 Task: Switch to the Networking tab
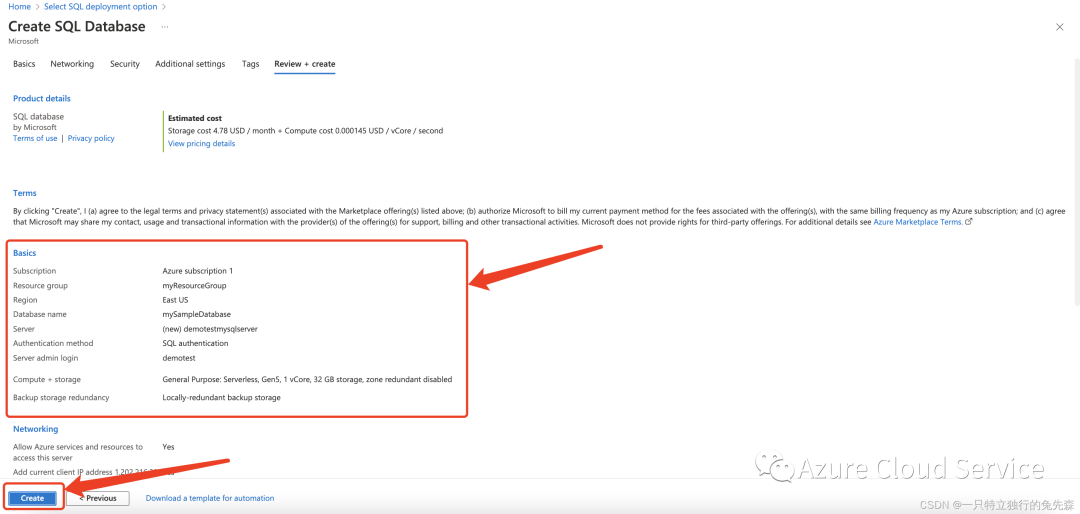pos(72,64)
